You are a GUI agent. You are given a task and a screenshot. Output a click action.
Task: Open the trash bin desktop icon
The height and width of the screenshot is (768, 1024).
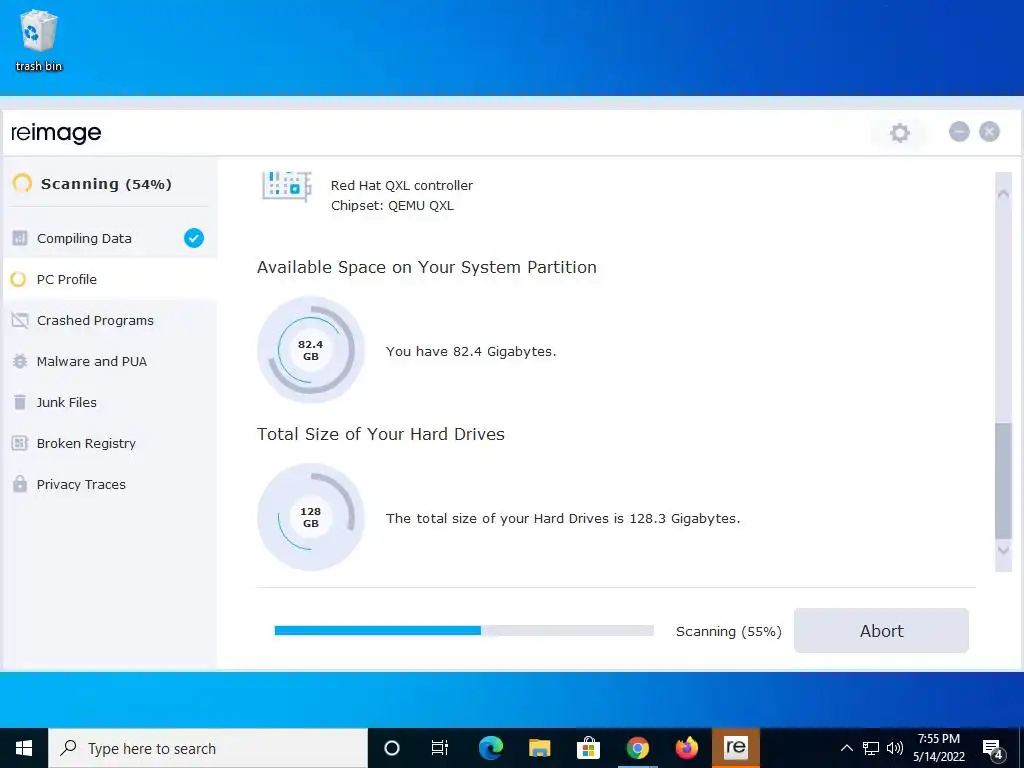tap(39, 40)
